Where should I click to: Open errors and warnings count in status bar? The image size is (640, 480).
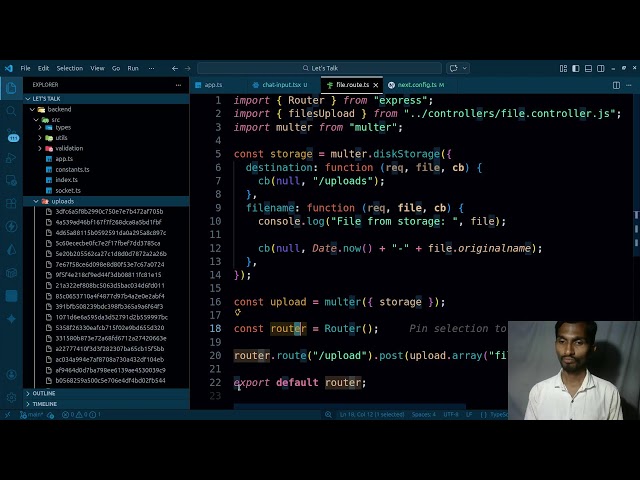click(x=81, y=415)
